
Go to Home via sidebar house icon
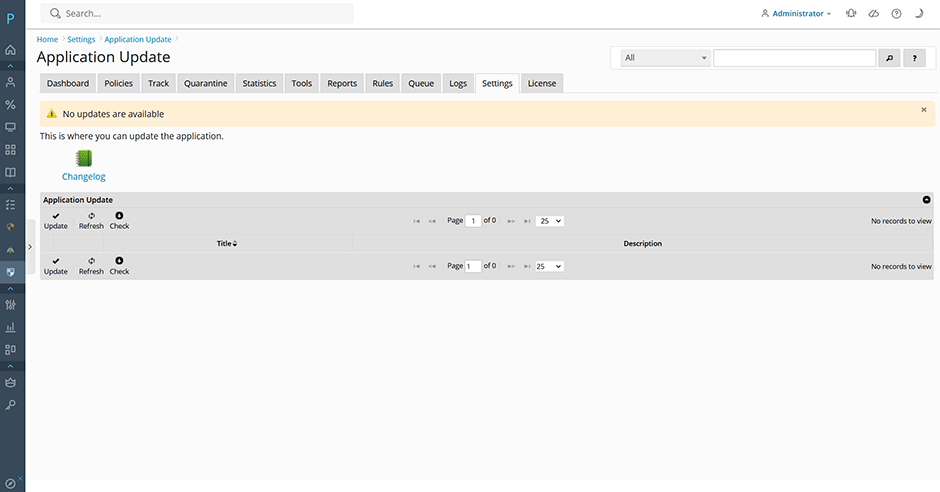[11, 50]
